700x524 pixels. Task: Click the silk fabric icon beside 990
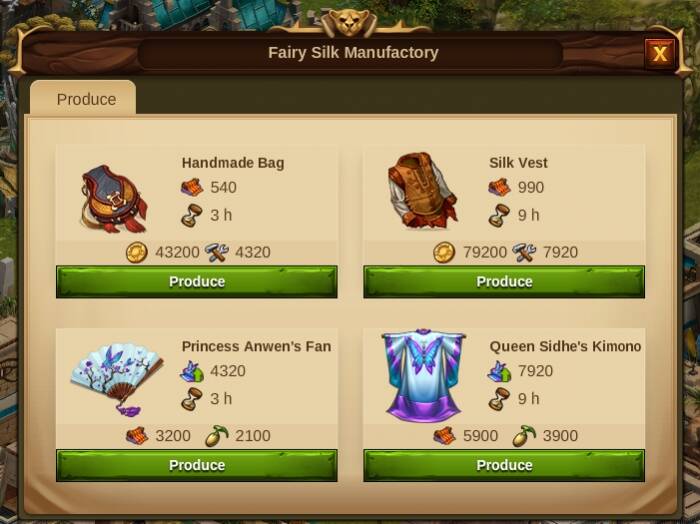(x=499, y=187)
